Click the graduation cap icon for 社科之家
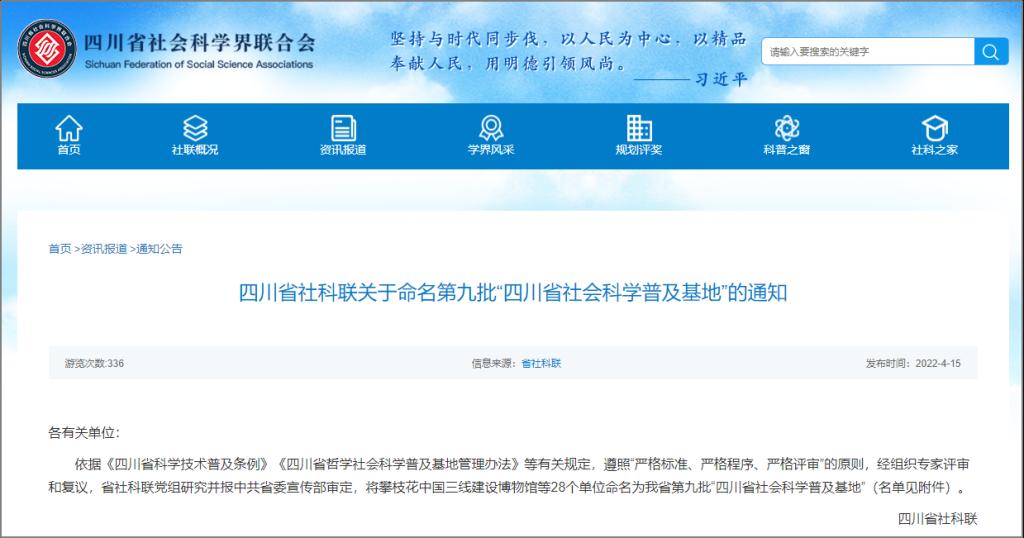This screenshot has height=538, width=1024. tap(934, 127)
